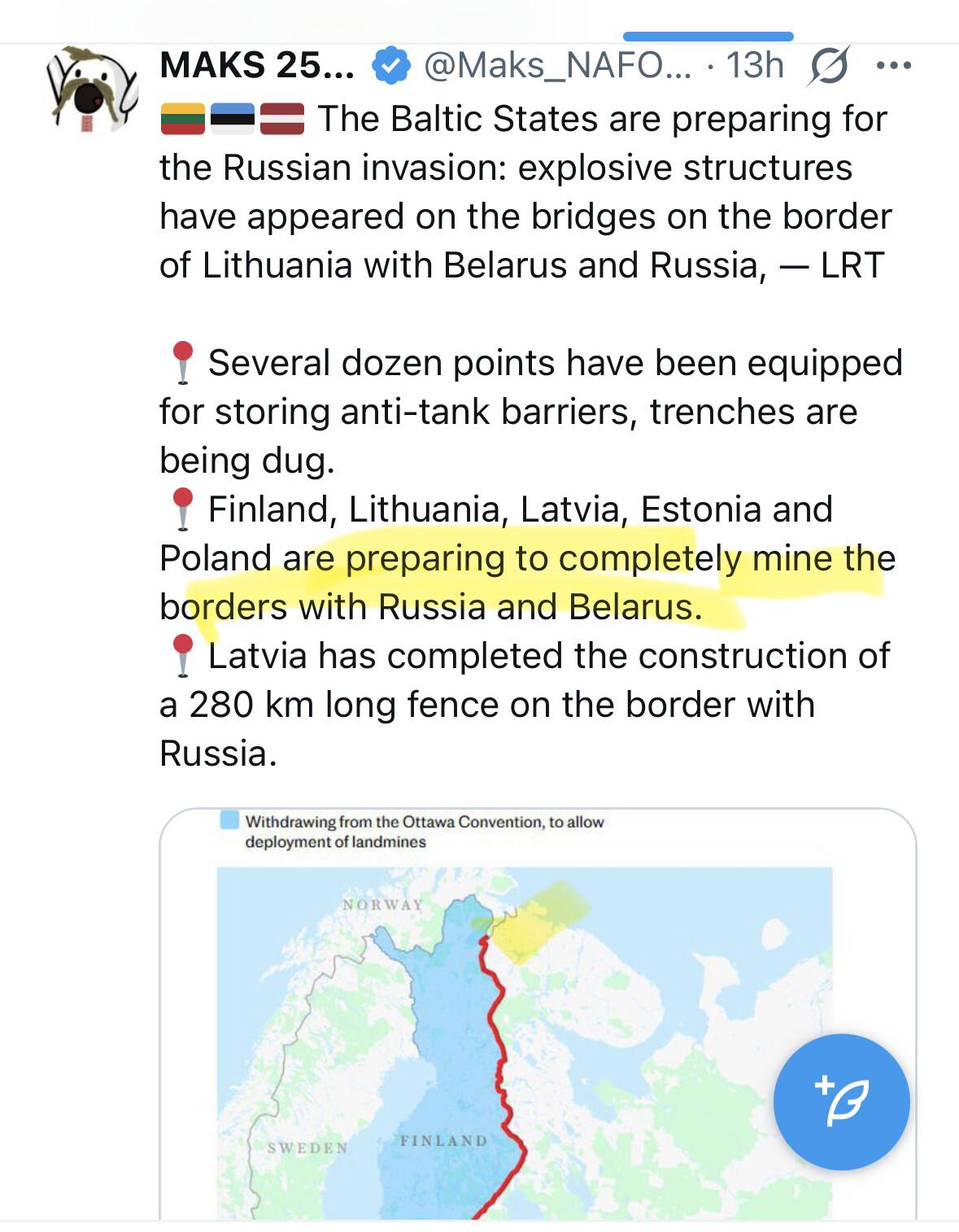
Task: Click the blue legend swatch for Ottawa Convention
Action: (229, 819)
